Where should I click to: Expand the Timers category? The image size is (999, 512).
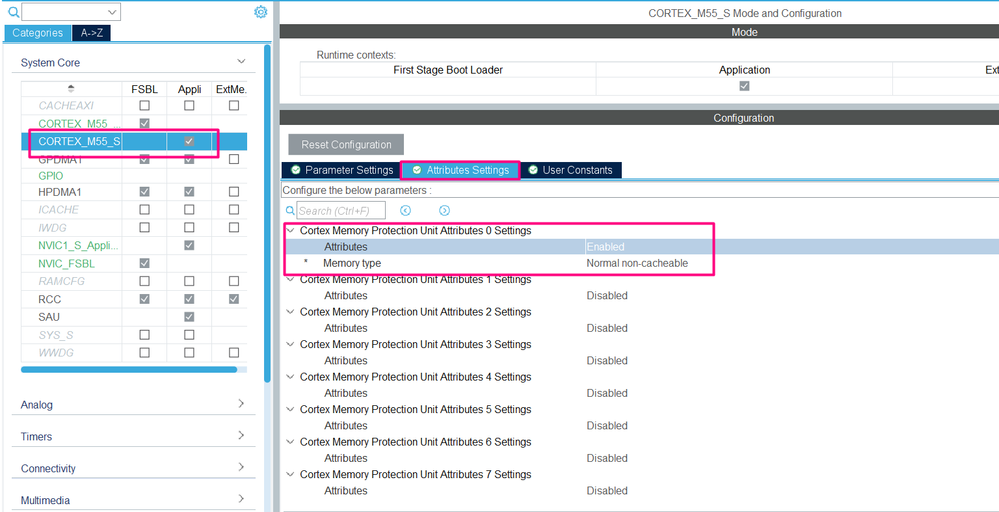coord(241,436)
